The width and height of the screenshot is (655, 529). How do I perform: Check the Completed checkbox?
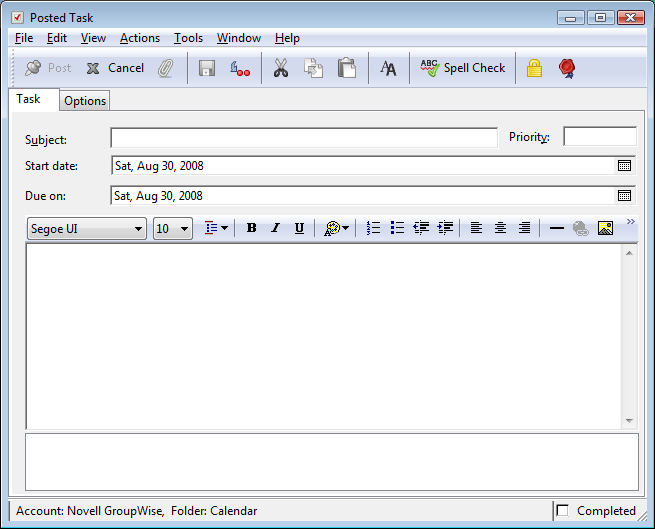tap(563, 511)
